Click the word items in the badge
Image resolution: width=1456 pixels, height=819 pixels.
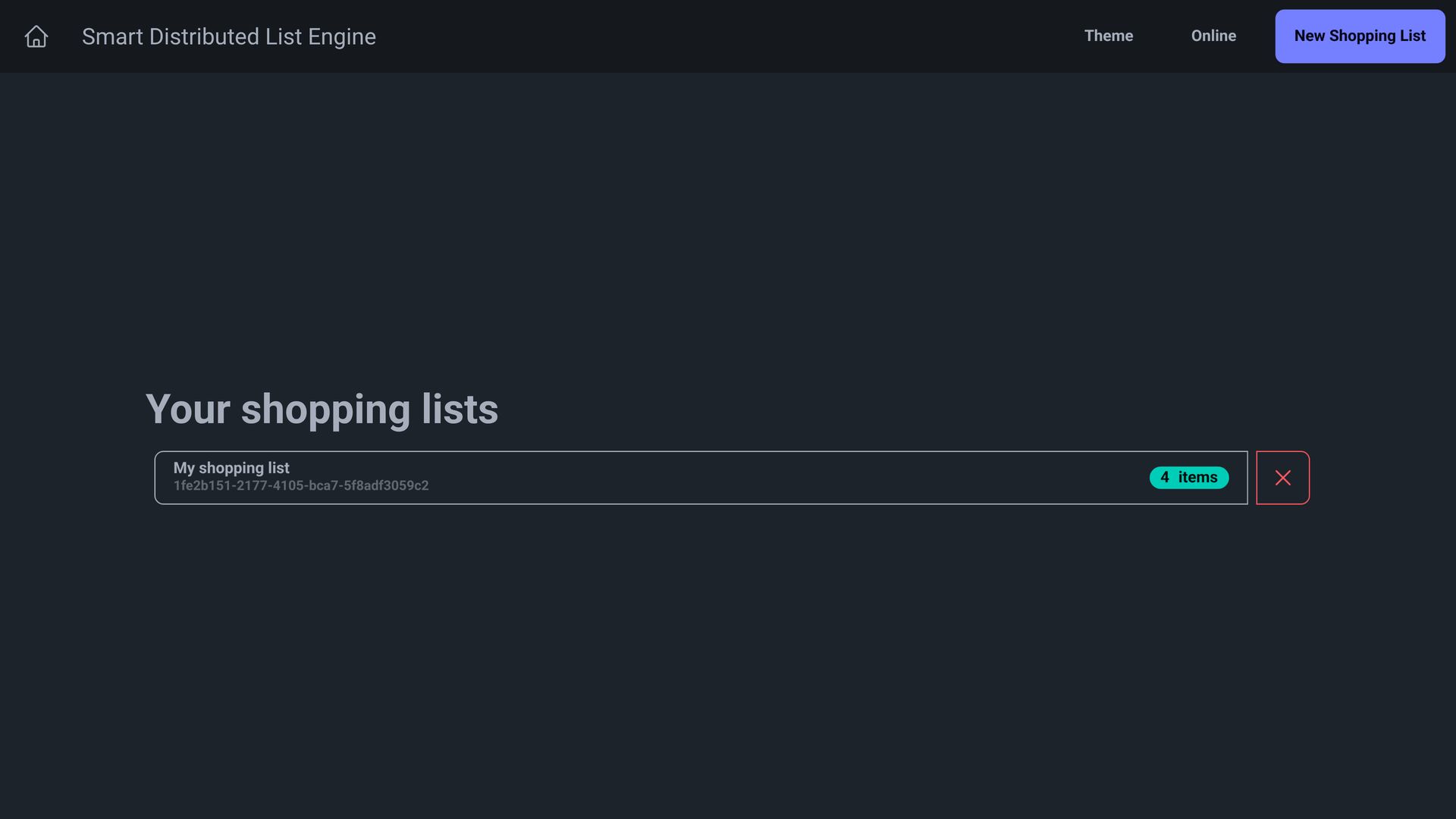tap(1197, 478)
